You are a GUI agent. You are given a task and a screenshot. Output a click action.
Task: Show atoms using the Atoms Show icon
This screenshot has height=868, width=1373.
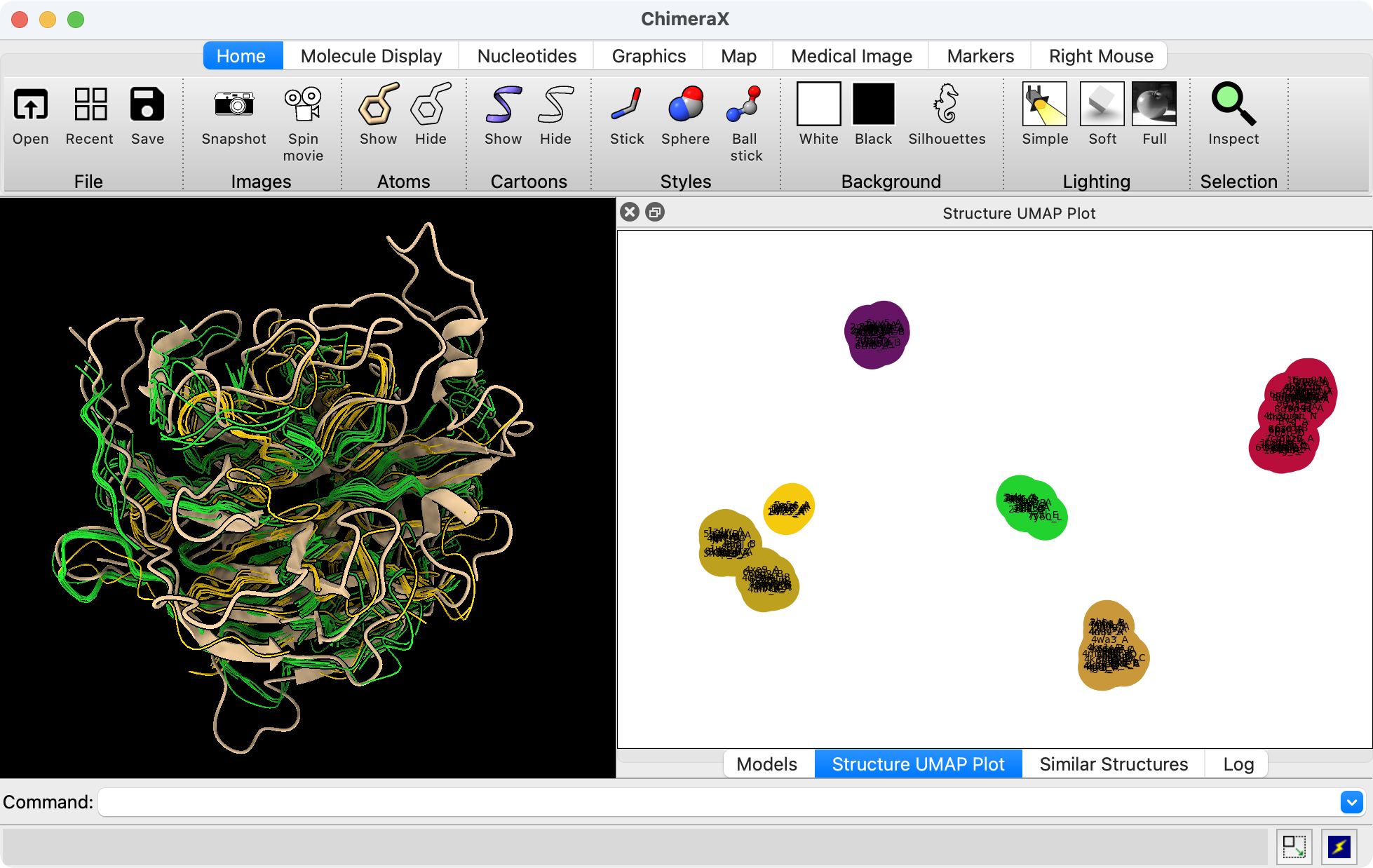coord(378,105)
